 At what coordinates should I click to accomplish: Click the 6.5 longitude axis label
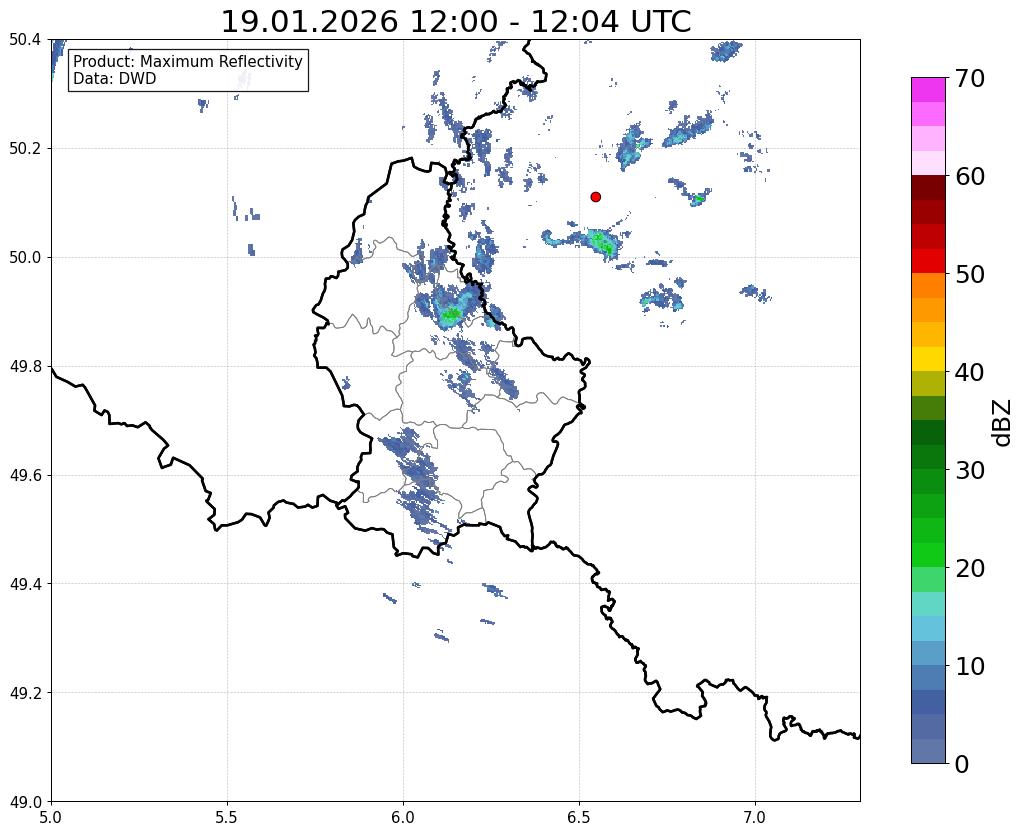tap(579, 817)
